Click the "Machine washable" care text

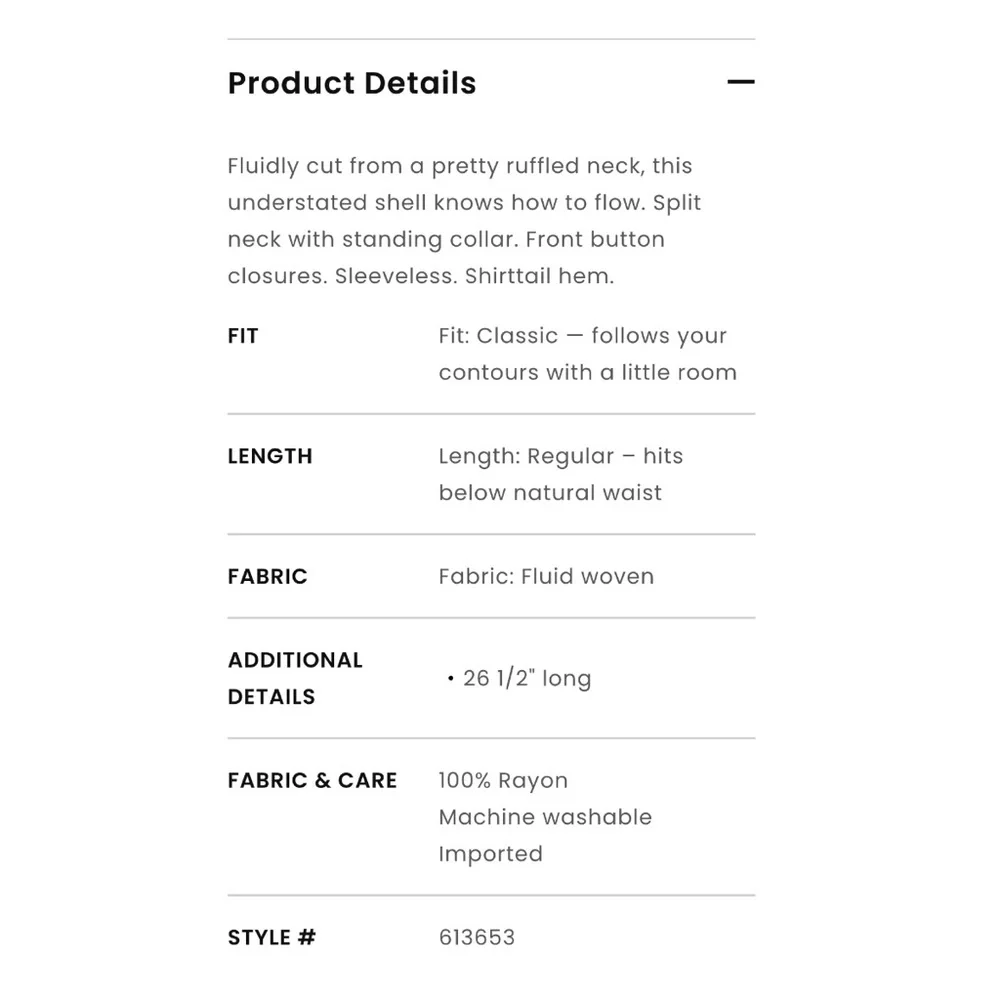tap(545, 817)
